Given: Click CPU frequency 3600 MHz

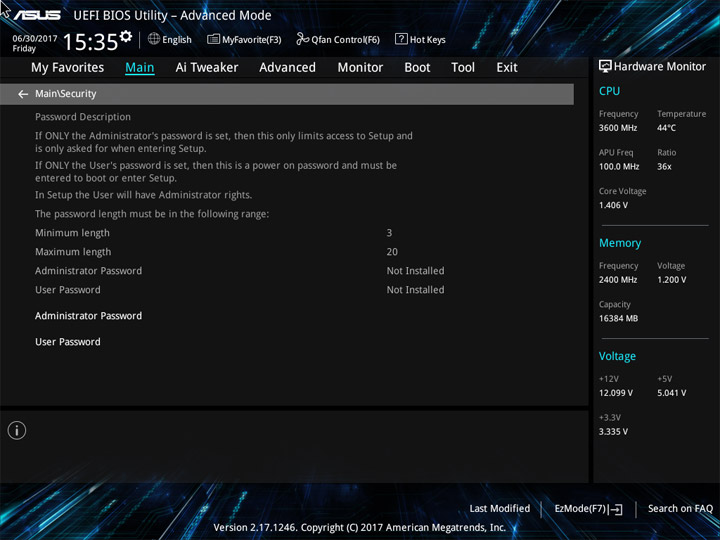Looking at the screenshot, I should 618,128.
